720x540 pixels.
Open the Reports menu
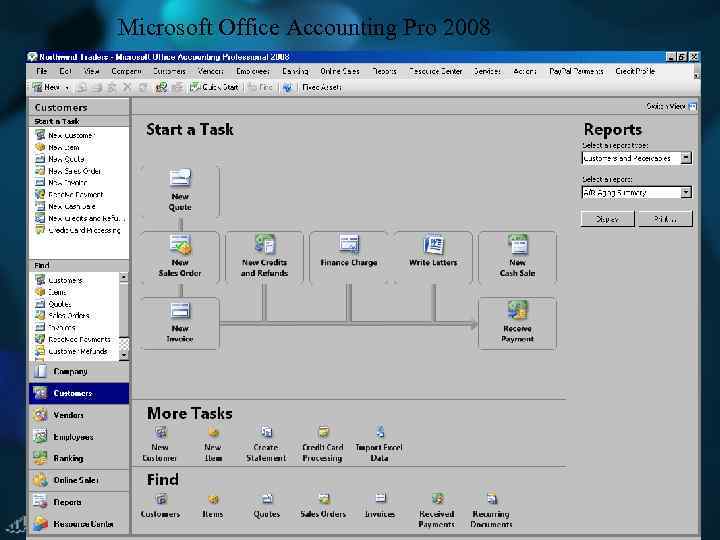(x=384, y=71)
